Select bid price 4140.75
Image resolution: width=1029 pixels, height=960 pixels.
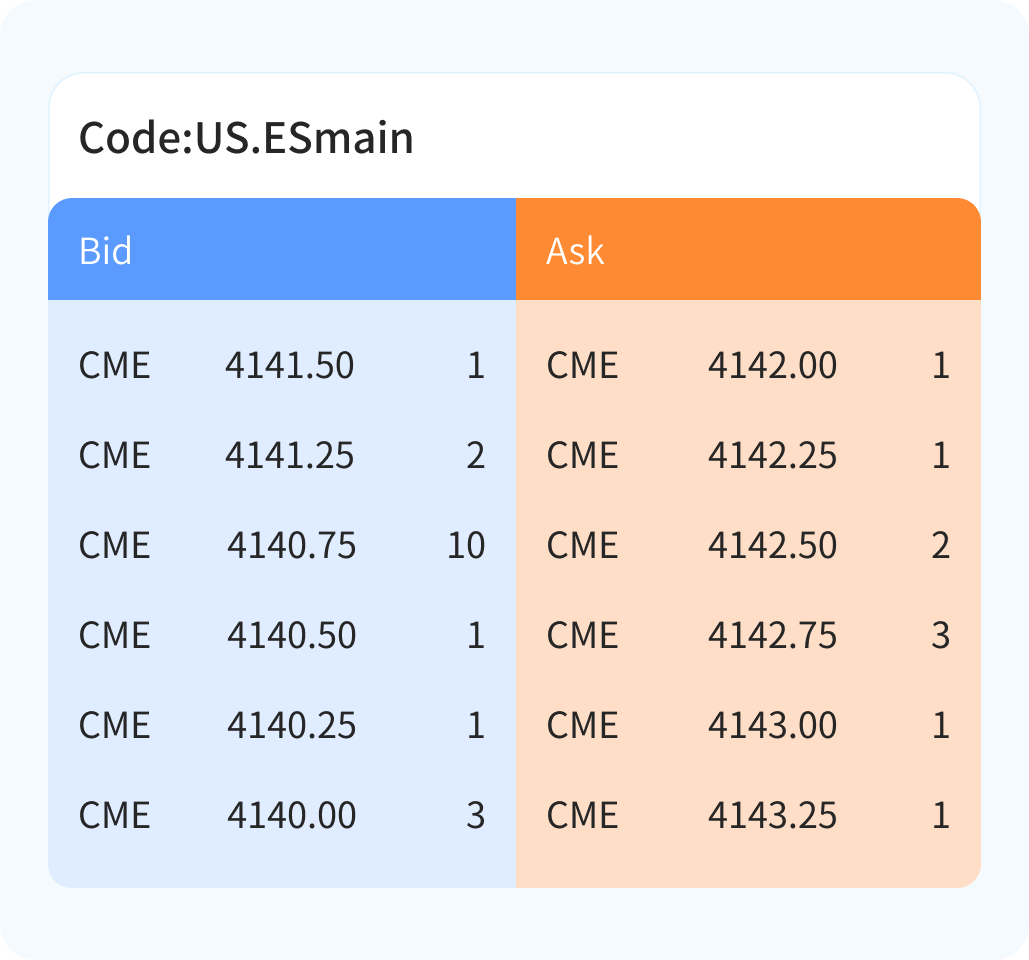click(x=291, y=546)
